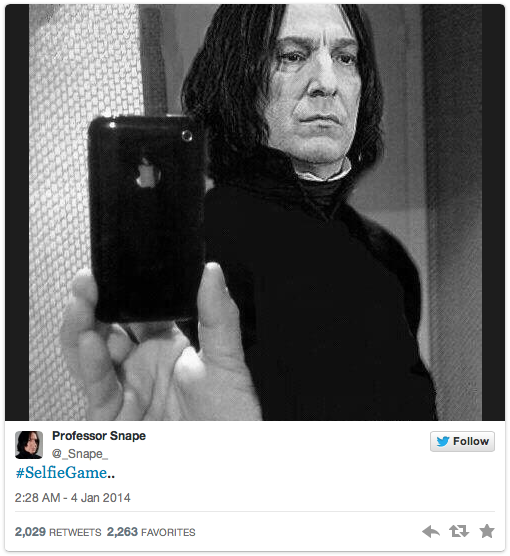510x556 pixels.
Task: Open the Professor Snape avatar thumbnail
Action: (29, 445)
